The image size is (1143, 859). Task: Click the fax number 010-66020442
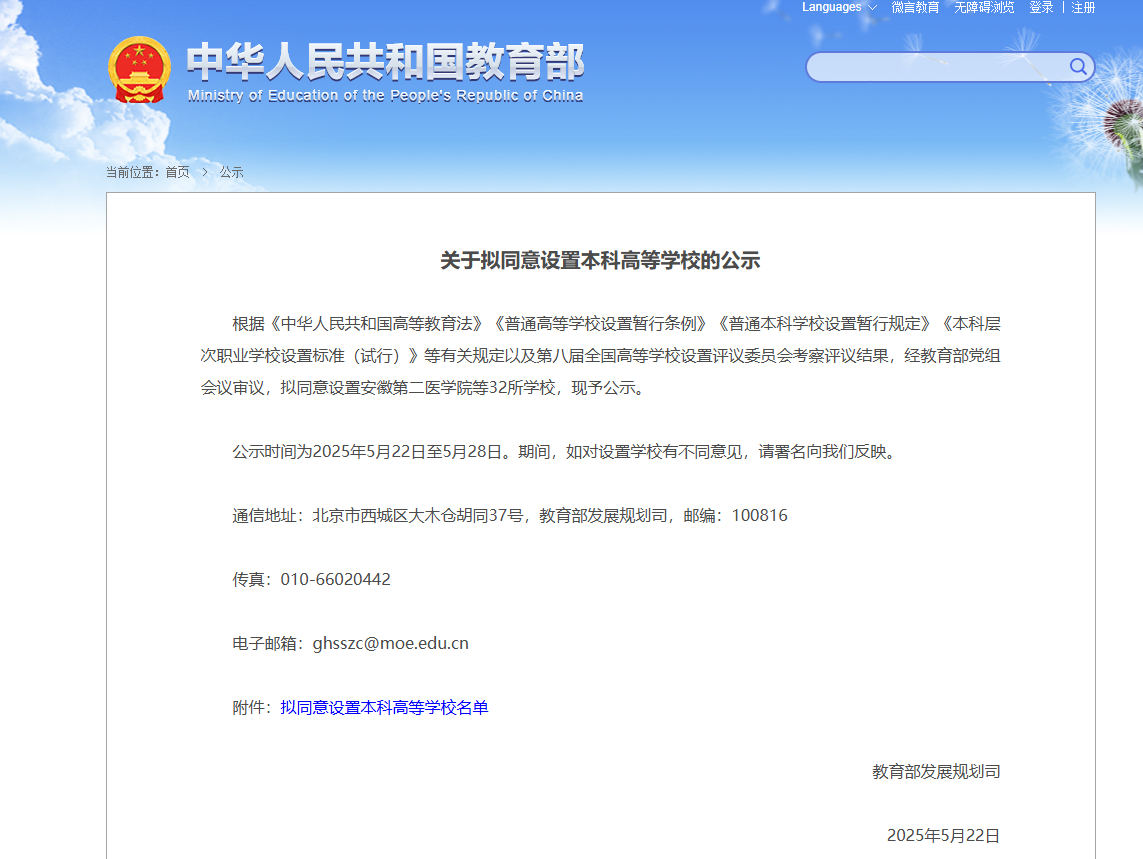click(x=335, y=579)
